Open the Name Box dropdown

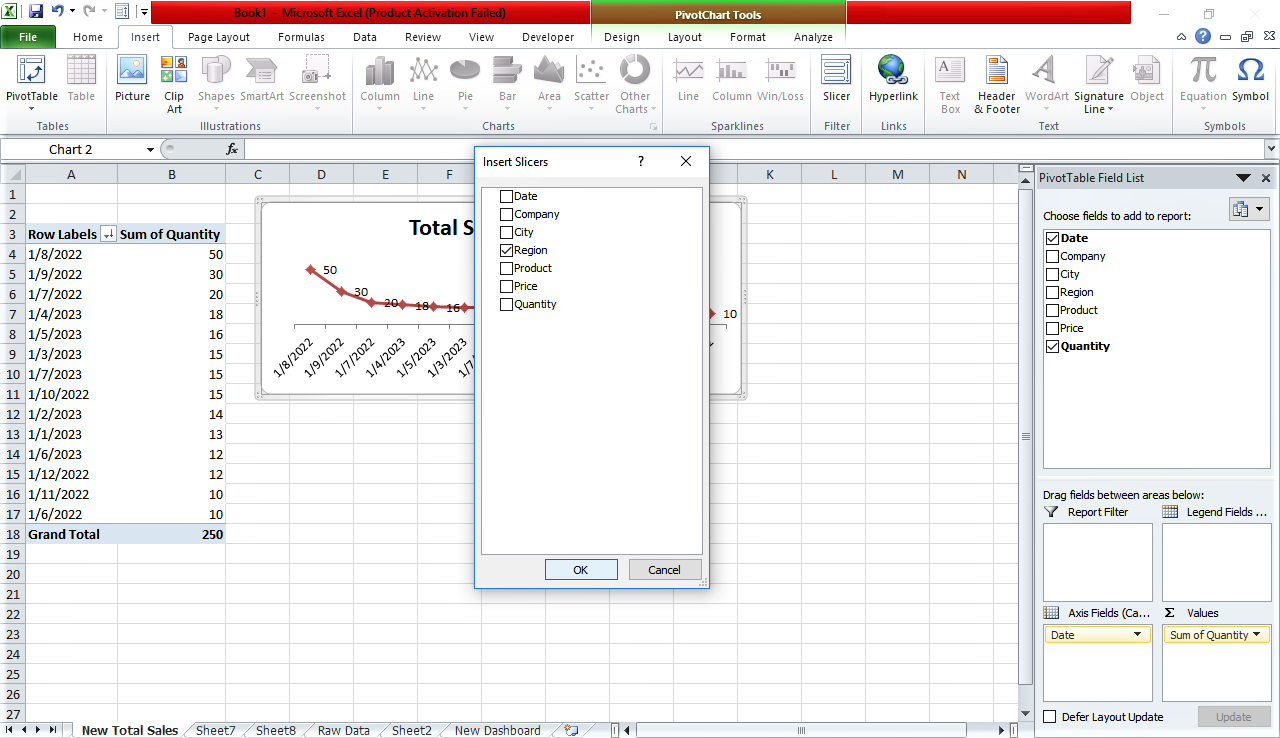coord(150,149)
